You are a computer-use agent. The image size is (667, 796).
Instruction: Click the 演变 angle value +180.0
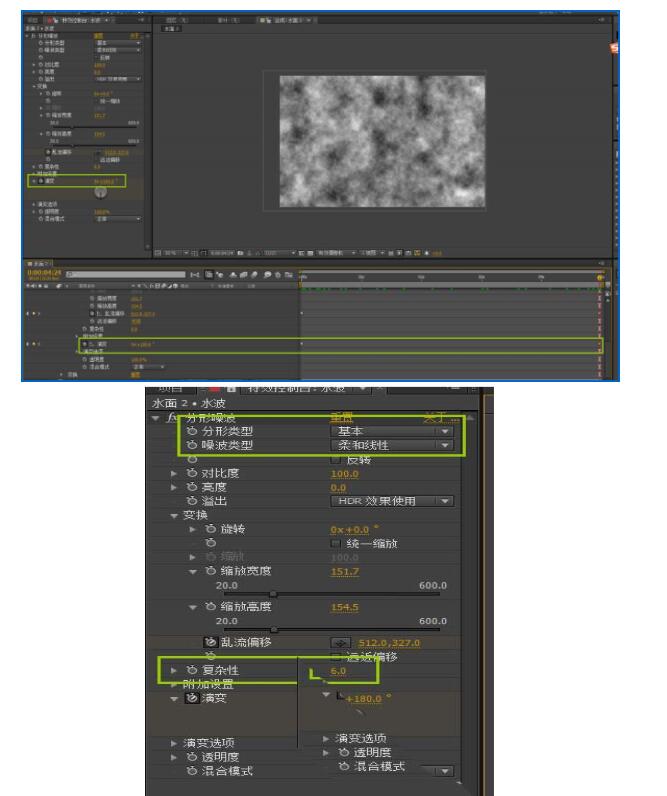coord(363,699)
